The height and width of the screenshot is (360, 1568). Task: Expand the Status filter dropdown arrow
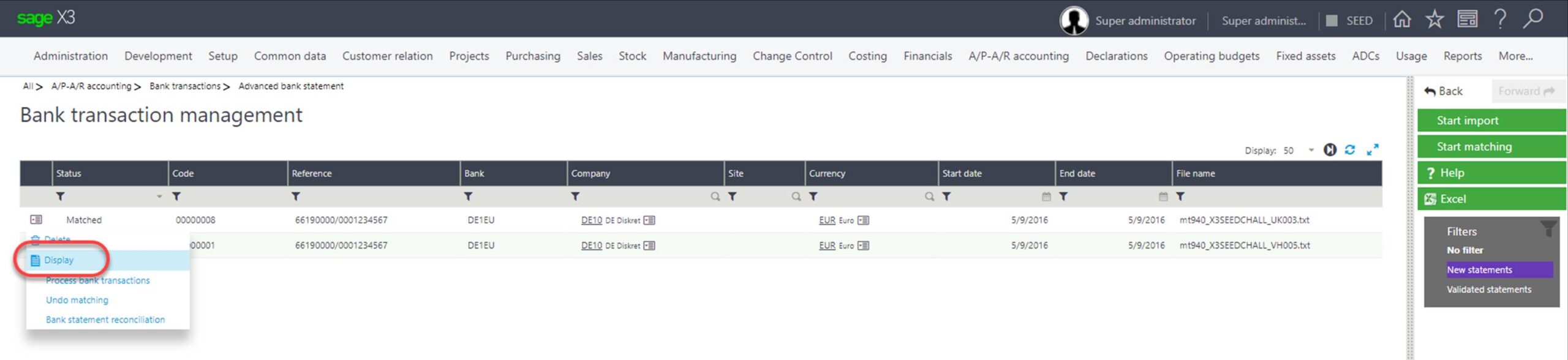point(159,197)
